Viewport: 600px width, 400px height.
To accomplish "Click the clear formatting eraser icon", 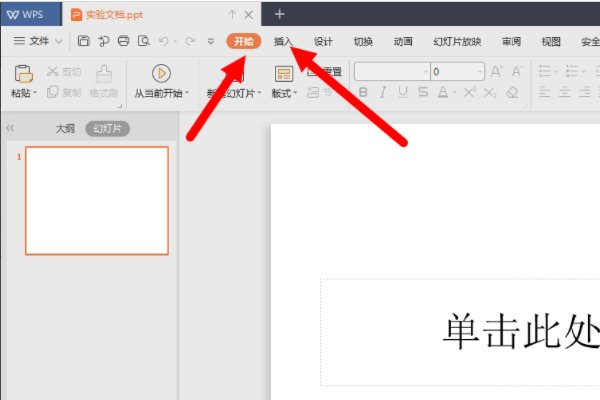I will pos(512,92).
